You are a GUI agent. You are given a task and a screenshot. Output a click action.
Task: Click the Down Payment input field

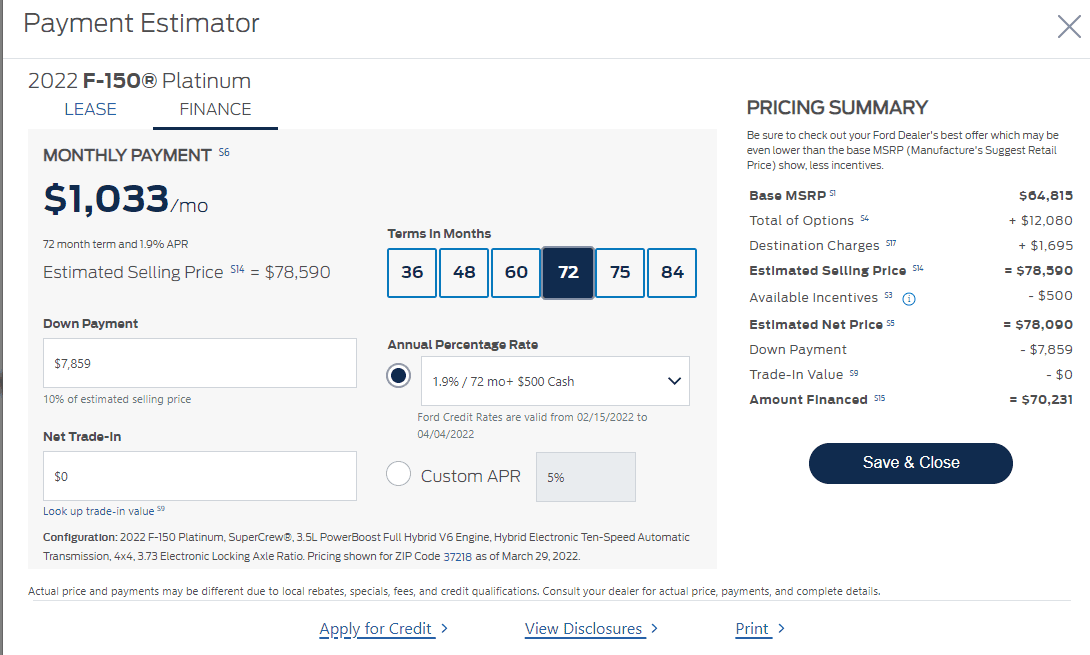(199, 362)
